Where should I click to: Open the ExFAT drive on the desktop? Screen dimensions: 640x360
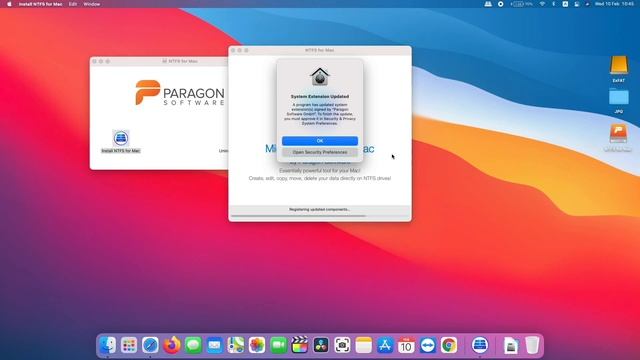tap(619, 65)
